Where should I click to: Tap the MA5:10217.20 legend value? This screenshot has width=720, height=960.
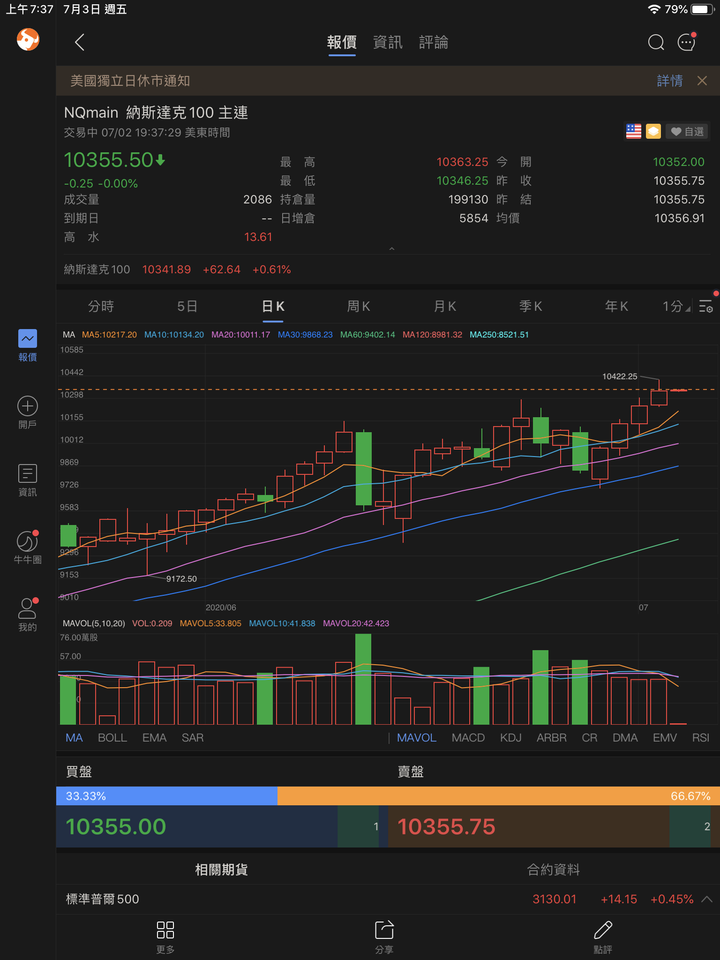[x=110, y=335]
